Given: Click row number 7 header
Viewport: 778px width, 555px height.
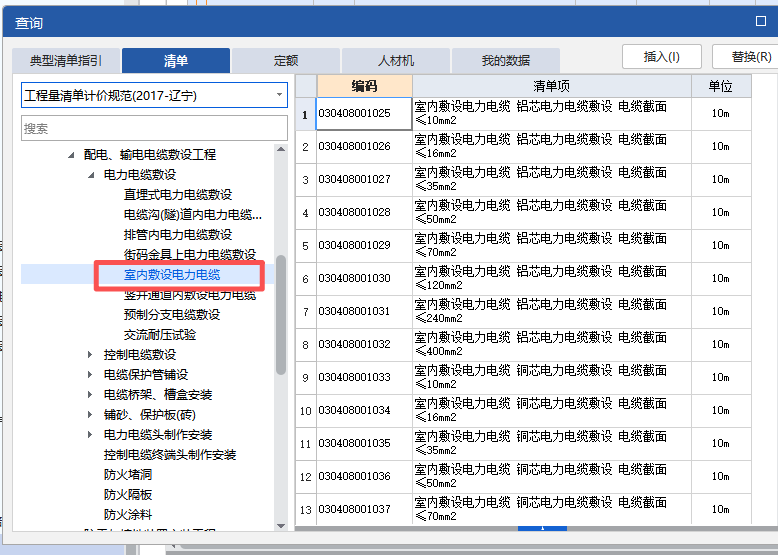Looking at the screenshot, I should click(x=306, y=311).
